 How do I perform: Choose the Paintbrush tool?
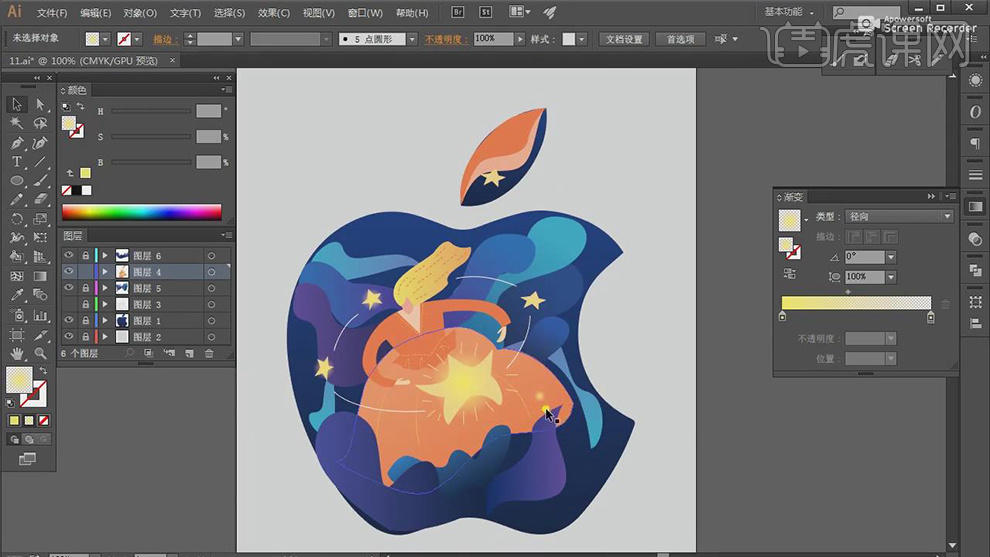[40, 181]
